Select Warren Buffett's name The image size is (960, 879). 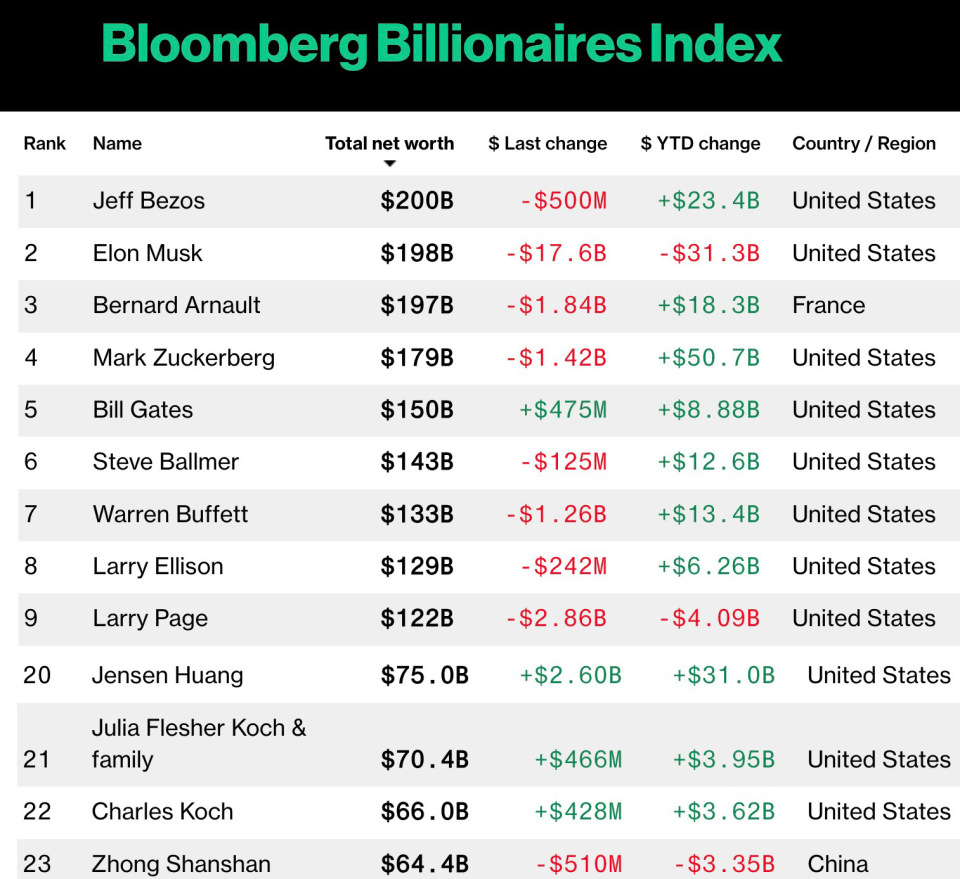pos(170,514)
